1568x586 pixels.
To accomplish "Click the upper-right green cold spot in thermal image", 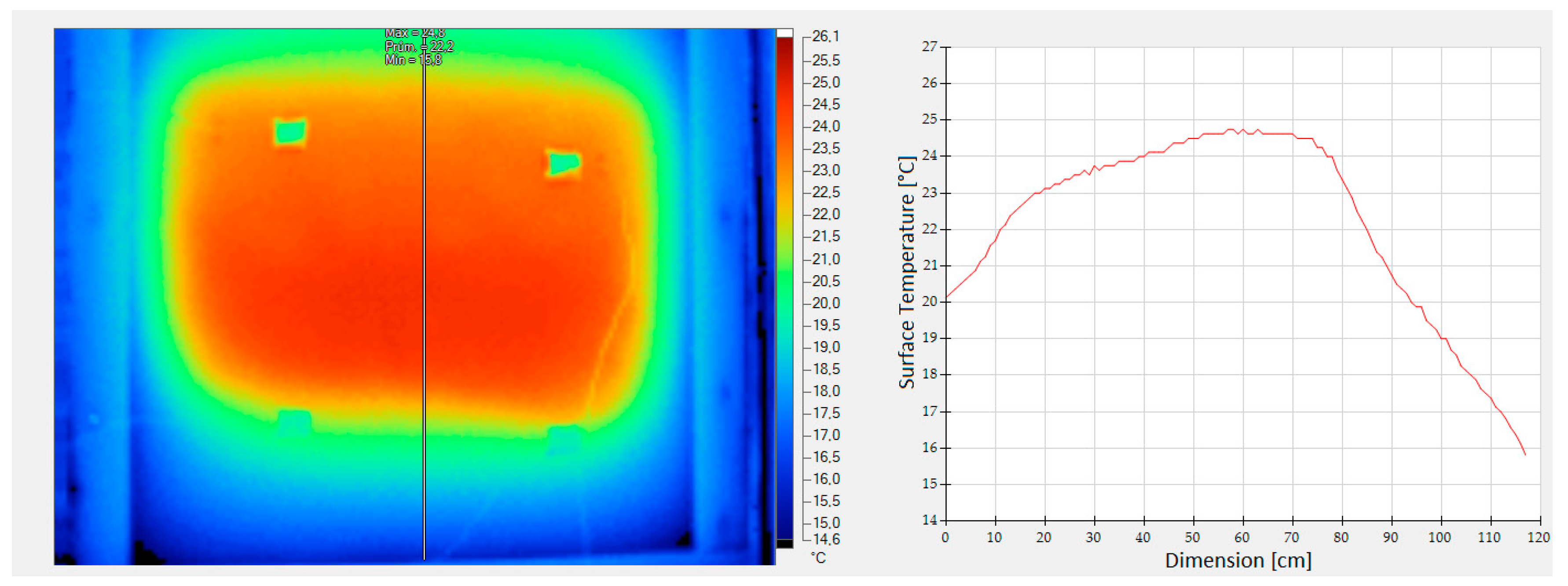I will (x=564, y=163).
